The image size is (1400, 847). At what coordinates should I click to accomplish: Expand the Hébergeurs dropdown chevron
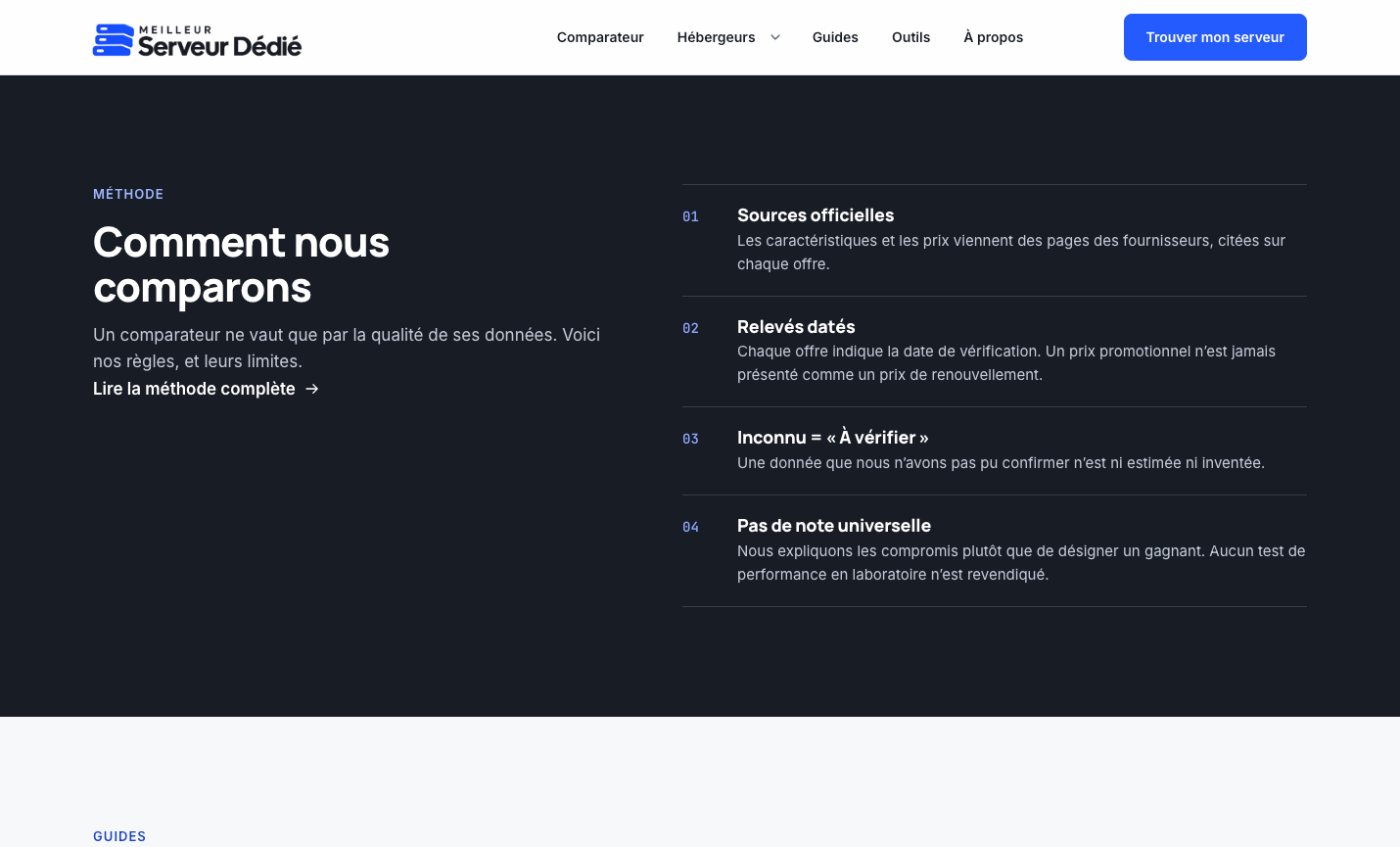coord(775,38)
